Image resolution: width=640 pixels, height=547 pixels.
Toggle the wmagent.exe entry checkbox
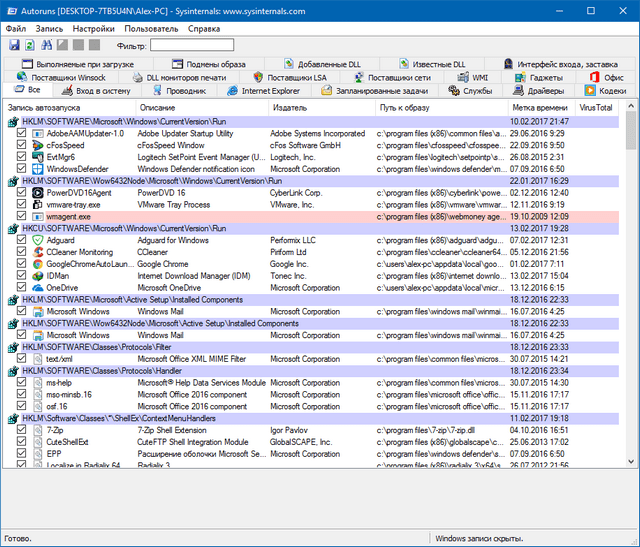(x=22, y=216)
